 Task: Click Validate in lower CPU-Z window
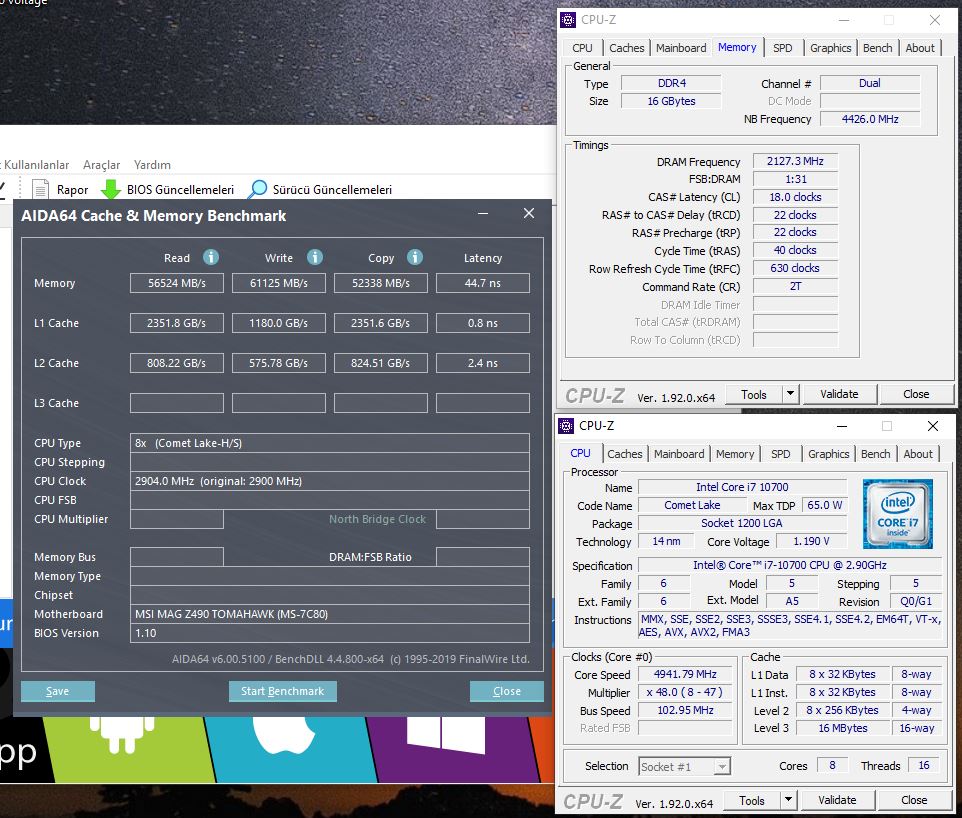(837, 800)
